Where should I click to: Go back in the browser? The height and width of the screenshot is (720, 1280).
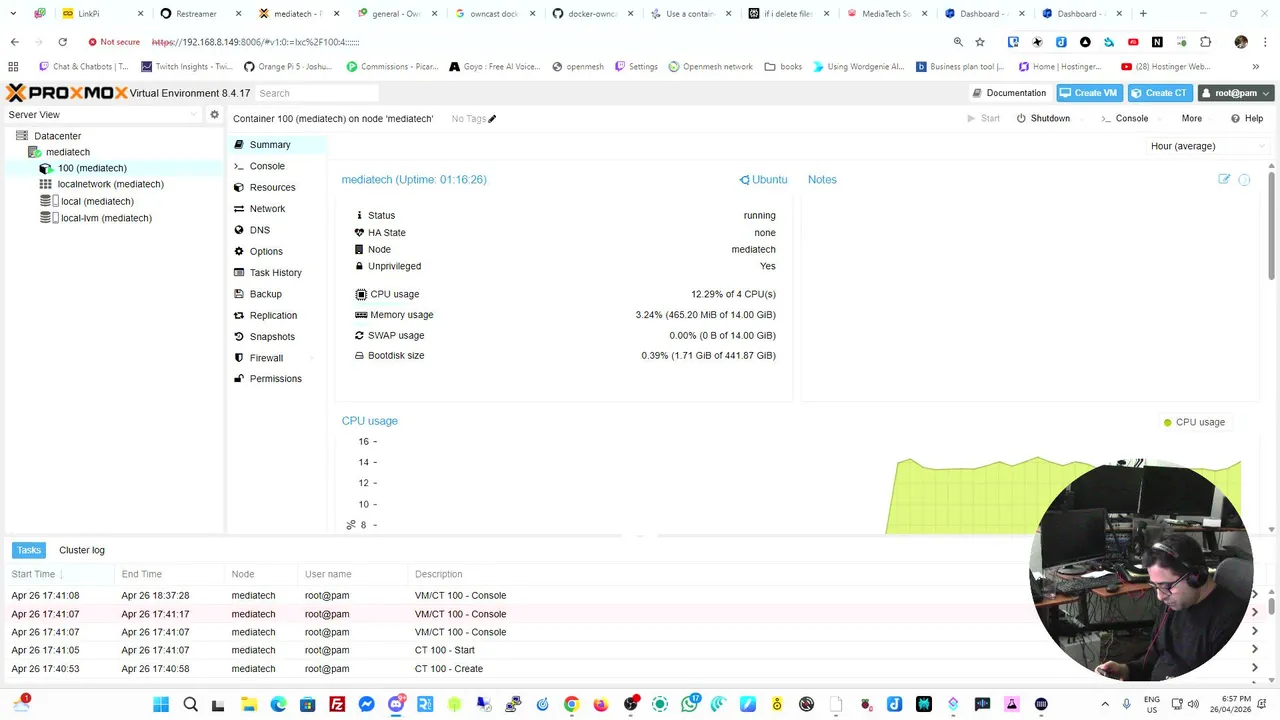(14, 42)
